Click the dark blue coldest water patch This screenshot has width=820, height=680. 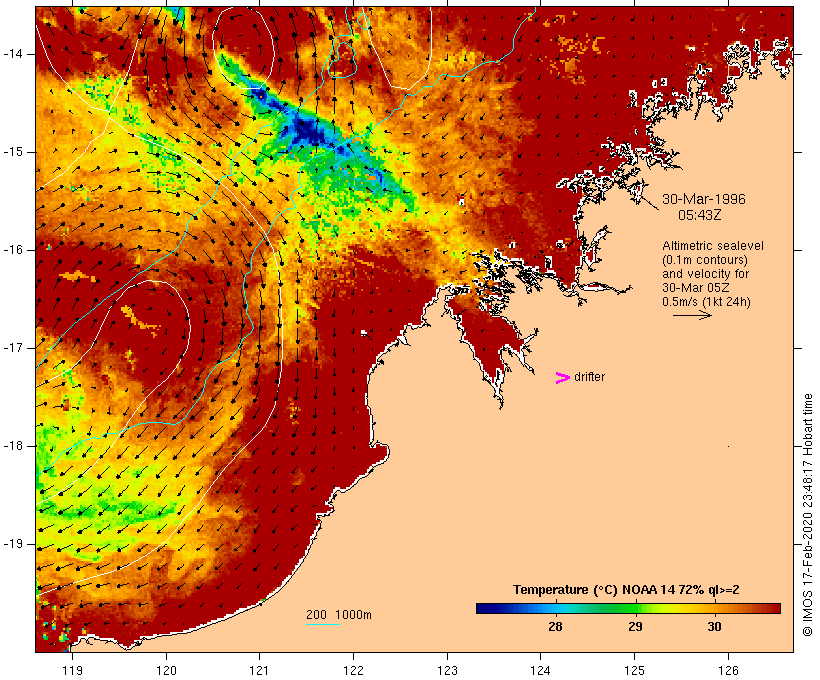[x=307, y=131]
